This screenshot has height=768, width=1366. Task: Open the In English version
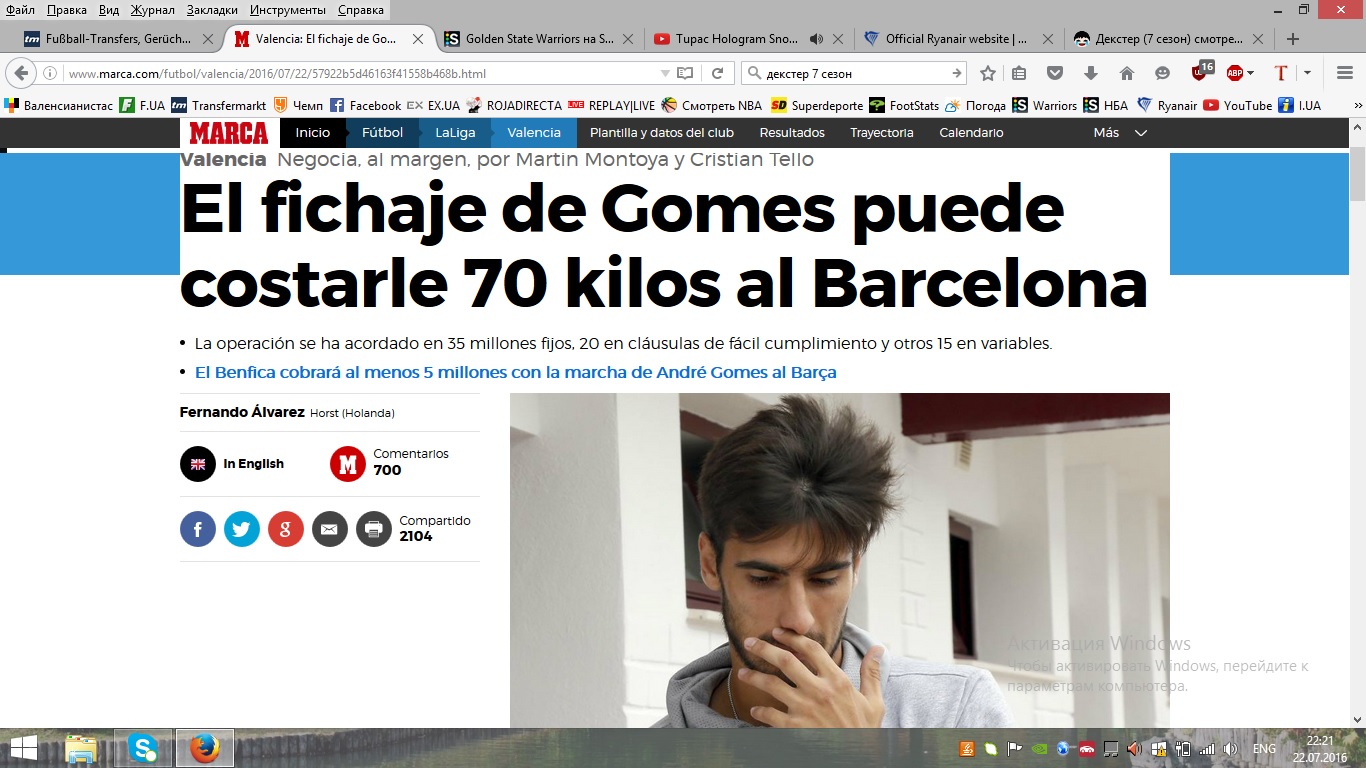click(253, 464)
